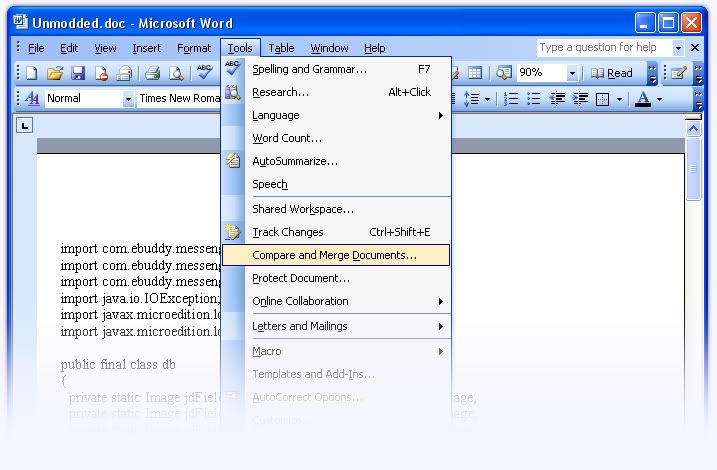Click the Document Map toolbar icon
The height and width of the screenshot is (470, 717).
tap(503, 73)
